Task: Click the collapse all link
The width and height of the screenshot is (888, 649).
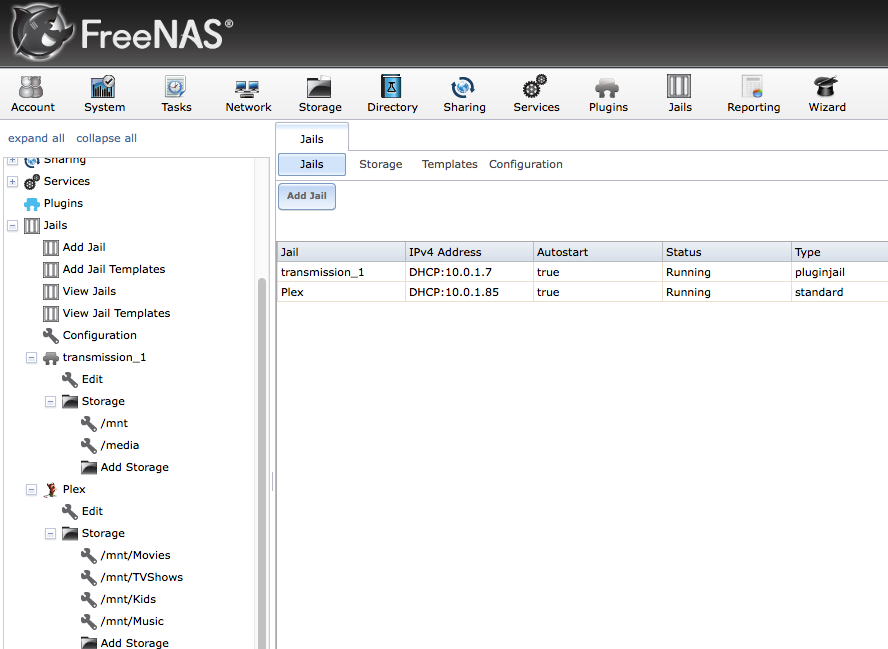Action: 106,138
